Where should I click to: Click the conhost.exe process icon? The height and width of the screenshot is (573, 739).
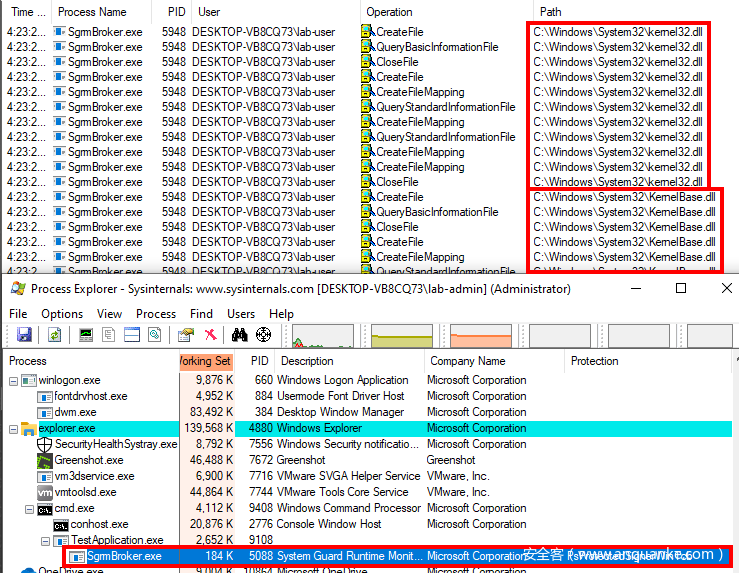pyautogui.click(x=61, y=525)
